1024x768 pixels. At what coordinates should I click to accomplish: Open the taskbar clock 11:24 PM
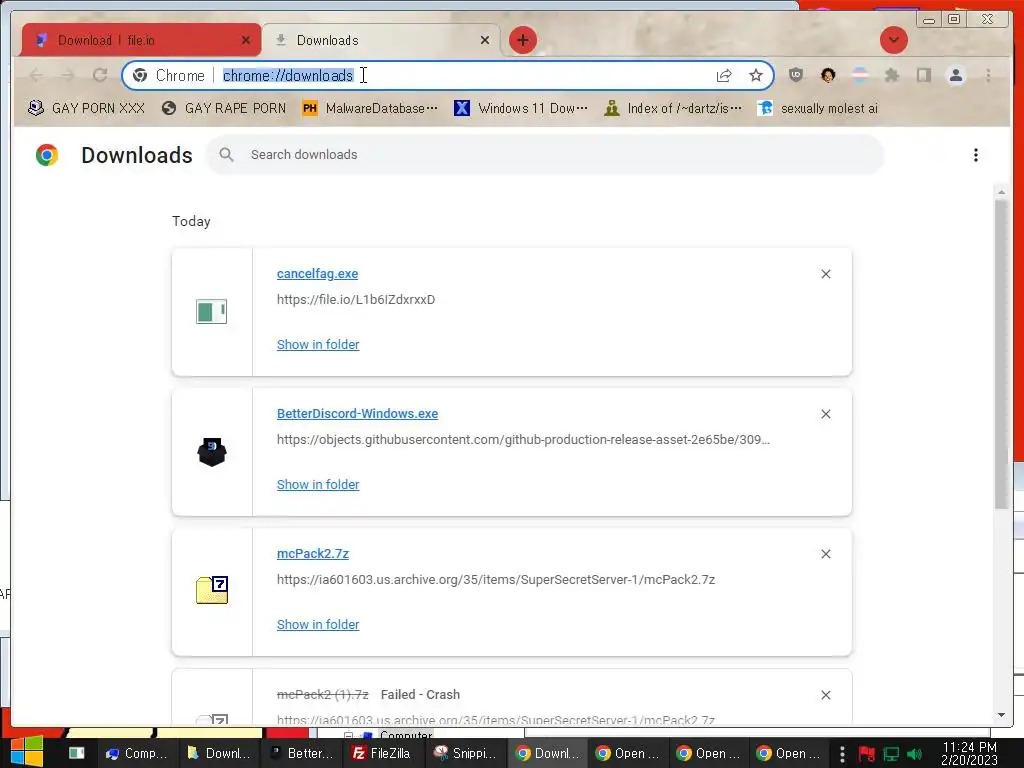[x=969, y=754]
